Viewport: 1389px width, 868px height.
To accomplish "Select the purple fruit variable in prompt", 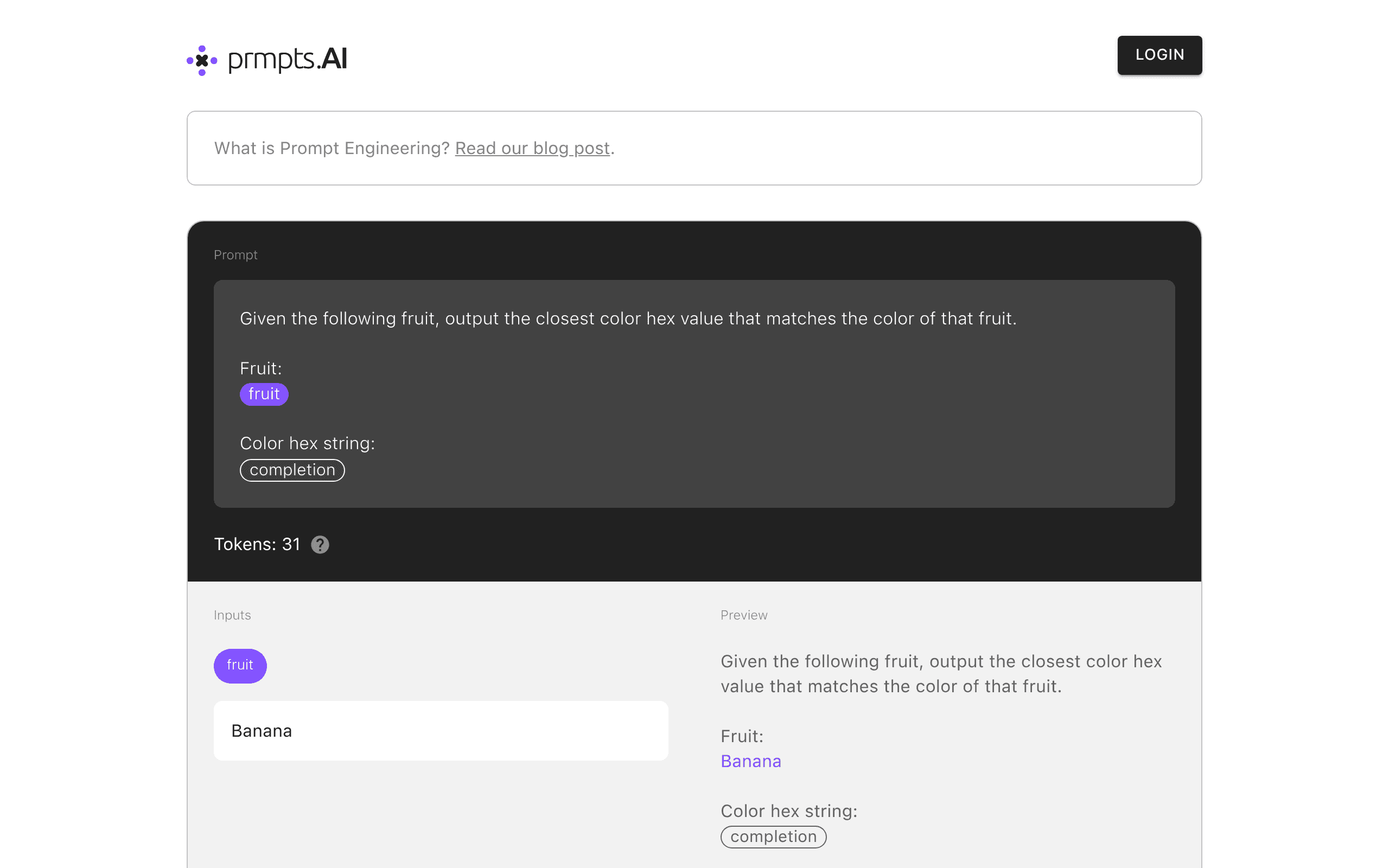I will point(264,394).
